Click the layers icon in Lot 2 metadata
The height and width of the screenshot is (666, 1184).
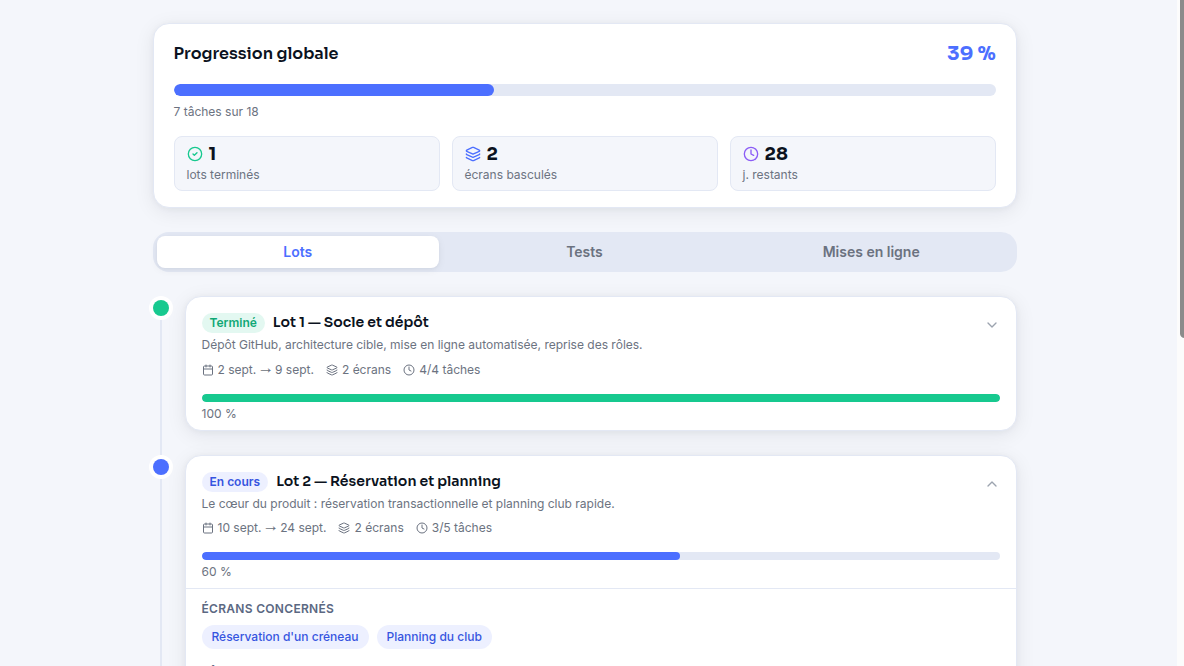[344, 528]
